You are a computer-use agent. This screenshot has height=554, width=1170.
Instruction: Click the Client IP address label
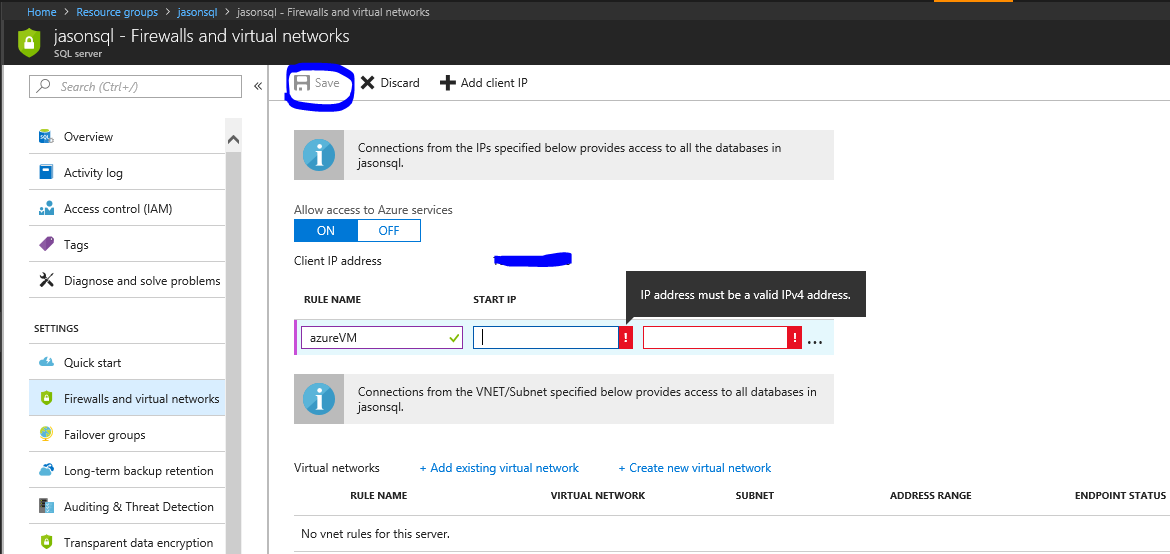[338, 261]
